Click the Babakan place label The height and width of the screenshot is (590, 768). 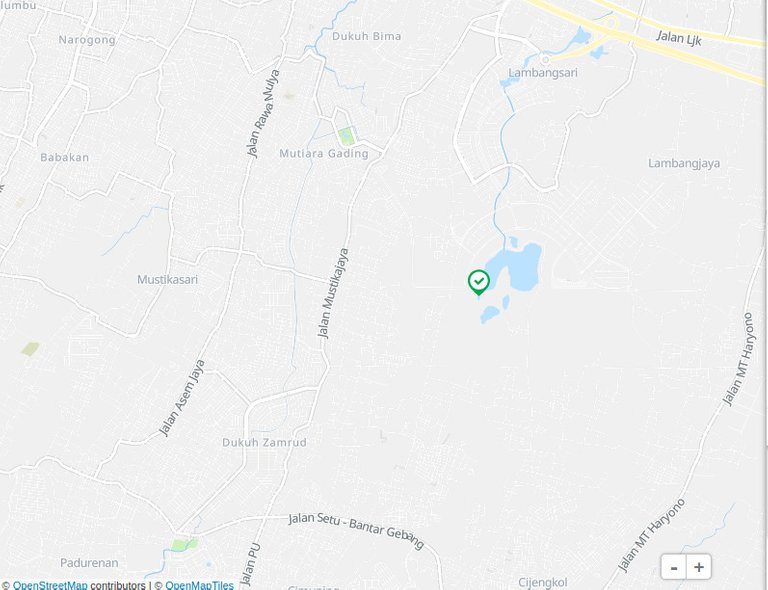tap(65, 157)
